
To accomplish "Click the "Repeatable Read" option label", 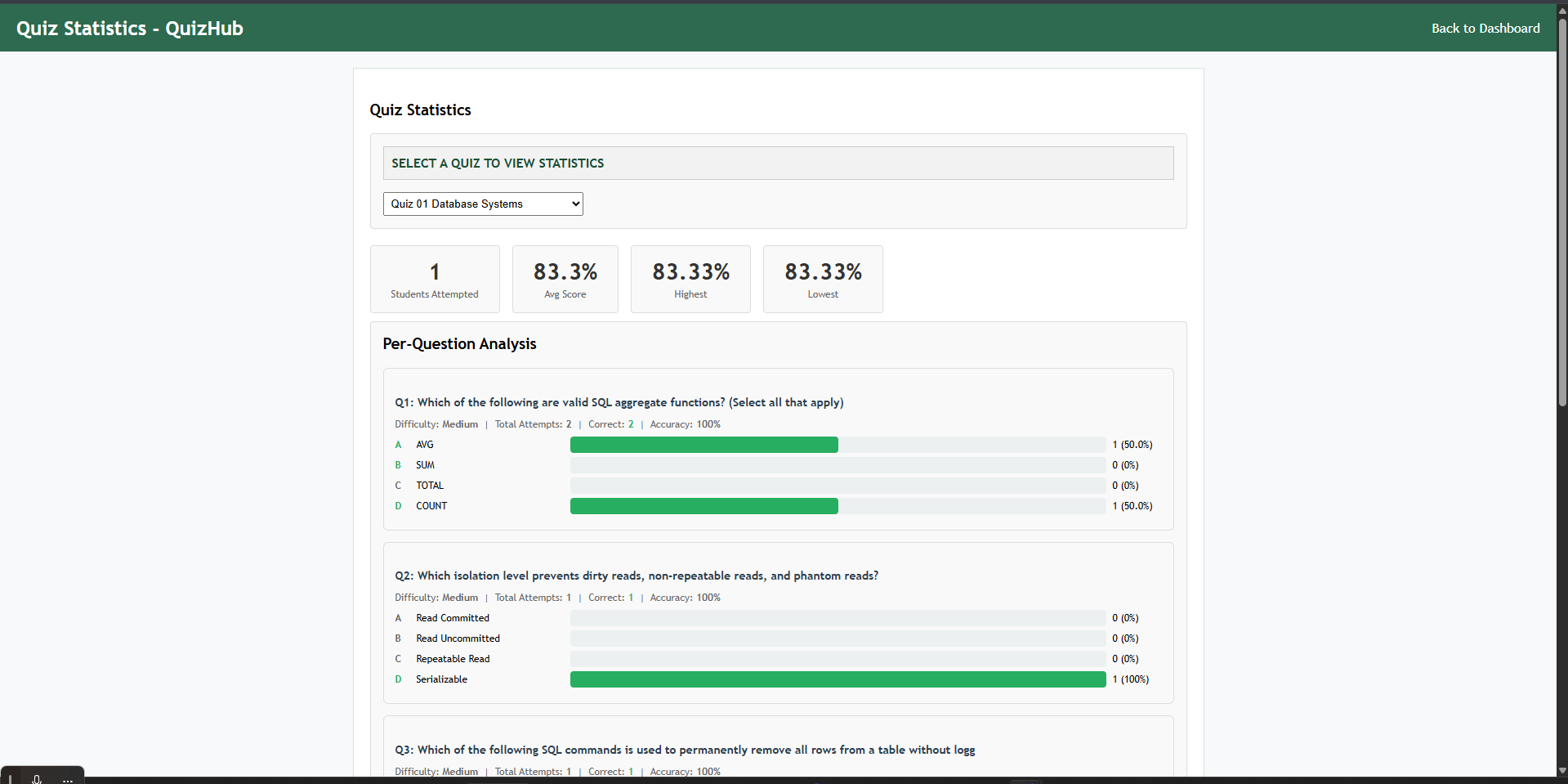I will [453, 659].
